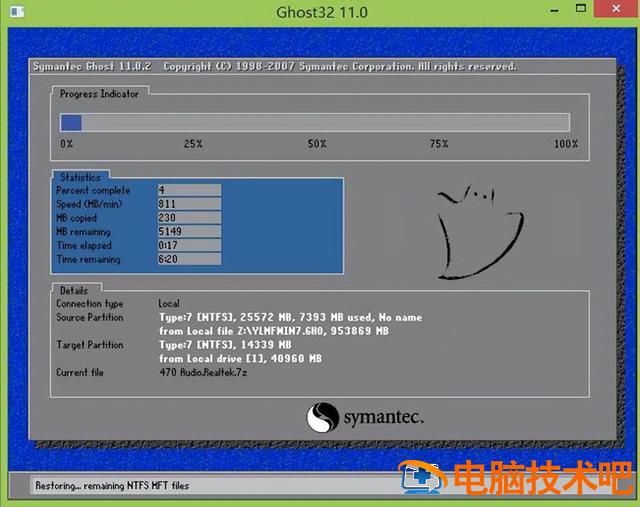Click the Progress Indicator group label
The height and width of the screenshot is (507, 640).
tap(99, 94)
